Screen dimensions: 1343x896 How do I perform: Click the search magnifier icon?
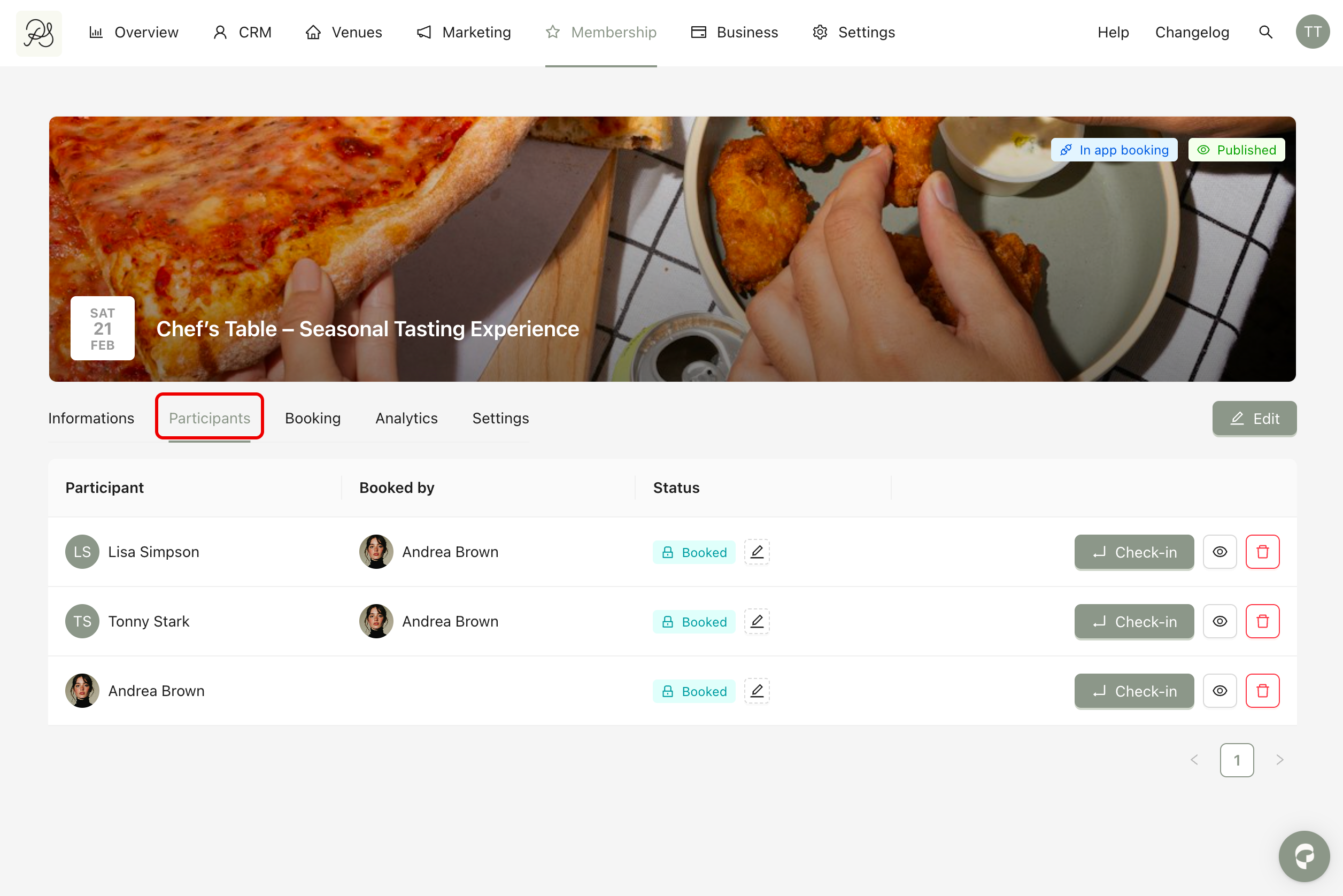(x=1265, y=33)
